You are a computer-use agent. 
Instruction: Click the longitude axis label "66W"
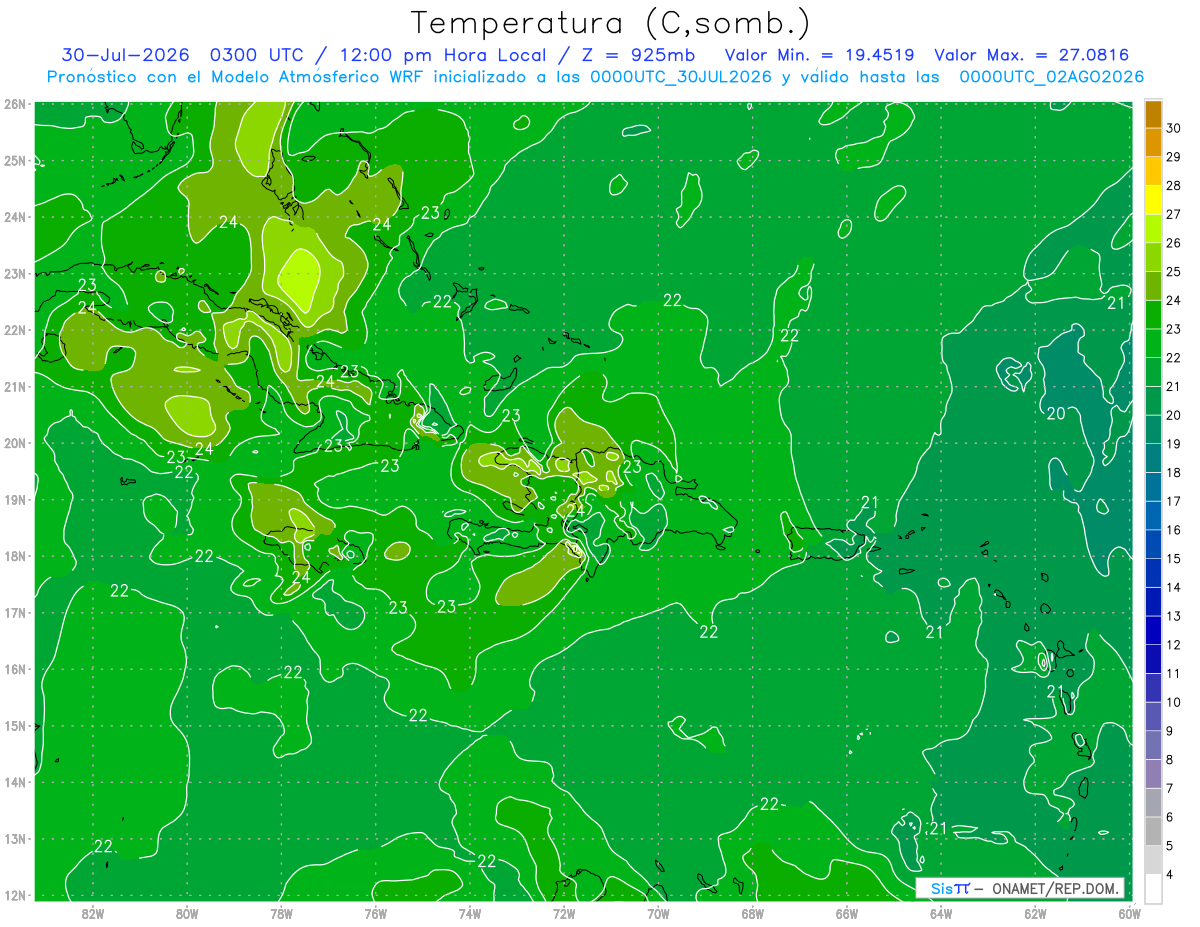847,912
